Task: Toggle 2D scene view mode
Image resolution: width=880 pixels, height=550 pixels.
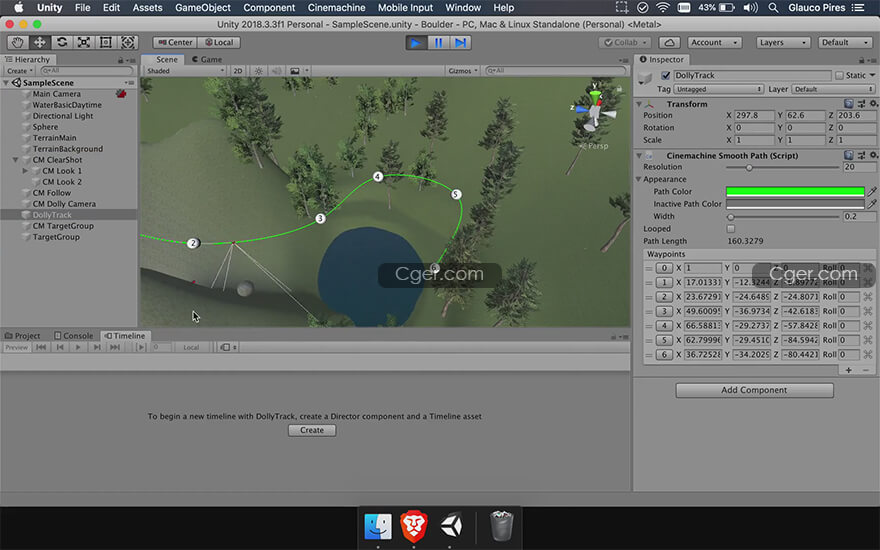Action: pos(238,71)
